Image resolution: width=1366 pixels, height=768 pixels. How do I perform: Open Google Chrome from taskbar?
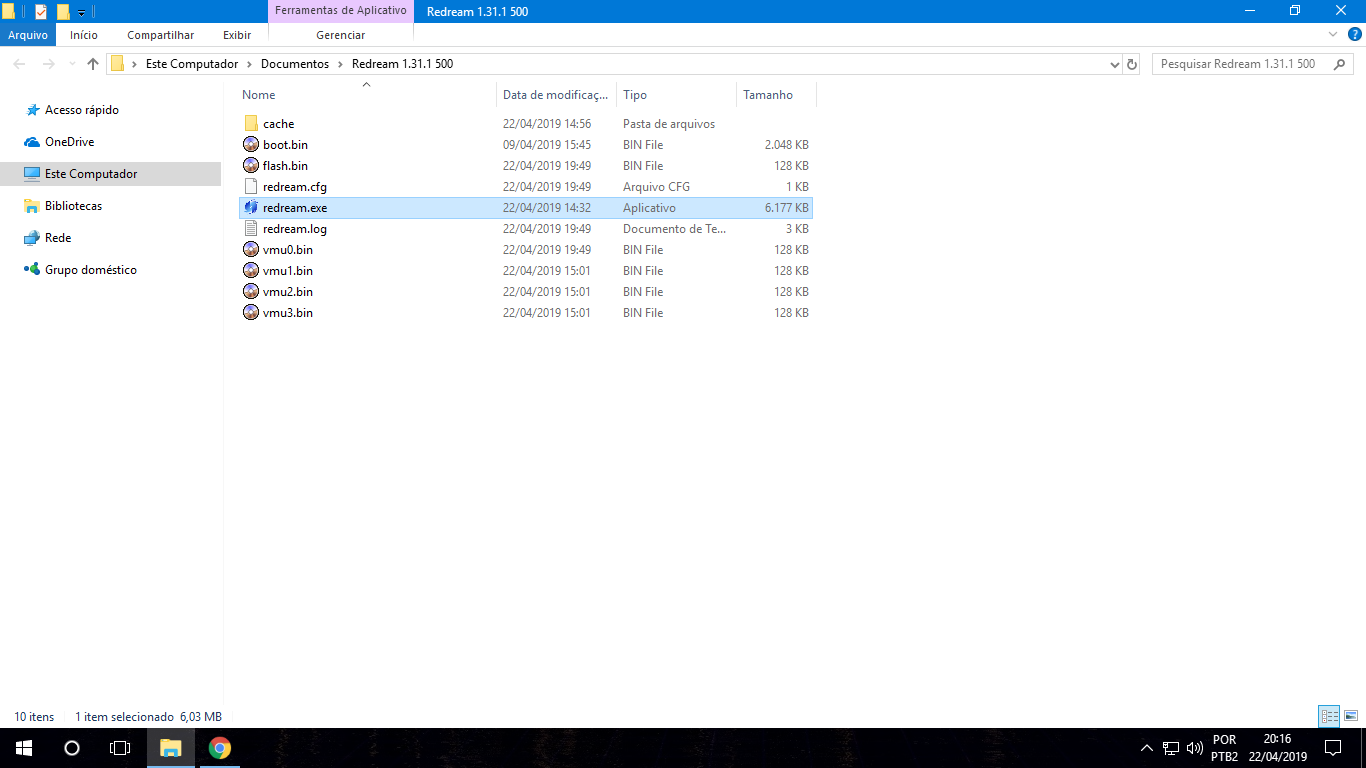[x=220, y=748]
